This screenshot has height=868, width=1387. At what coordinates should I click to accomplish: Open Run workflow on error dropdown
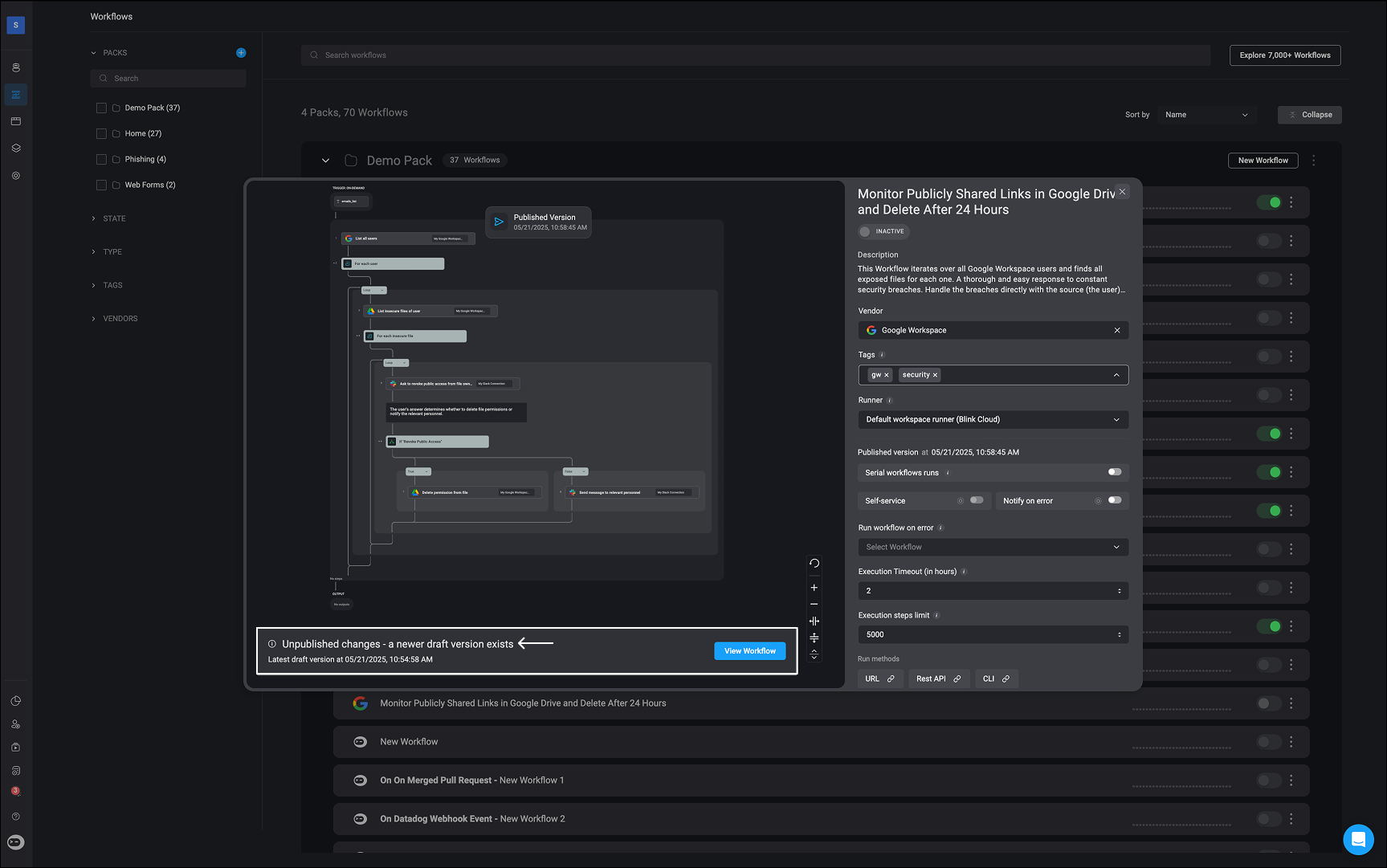(993, 547)
